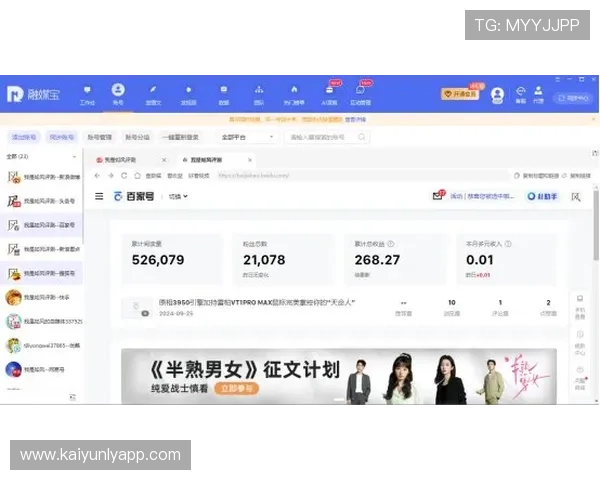The image size is (600, 480).
Task: Select the account row starting with tlyonqwal
Action: pyautogui.click(x=41, y=346)
